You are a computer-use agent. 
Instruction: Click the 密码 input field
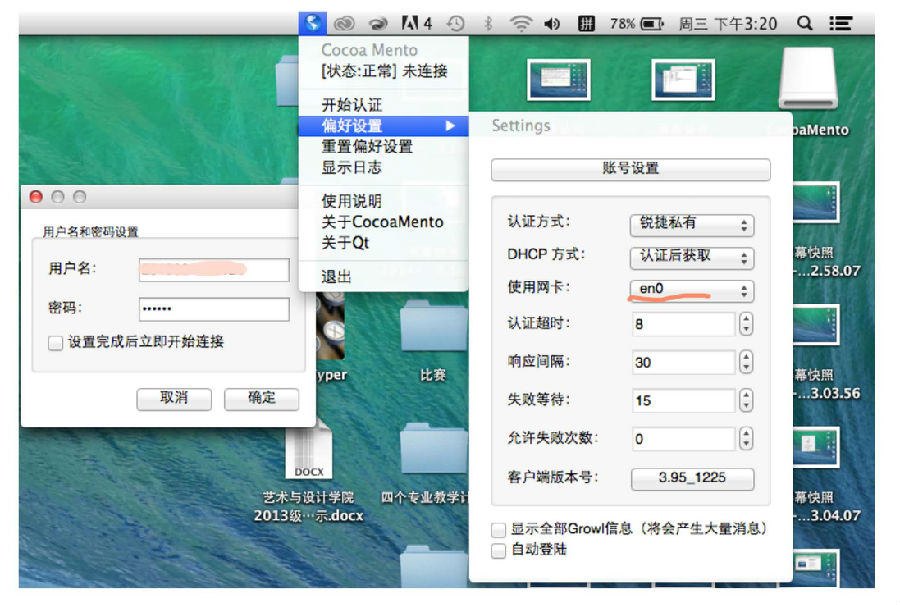coord(213,309)
